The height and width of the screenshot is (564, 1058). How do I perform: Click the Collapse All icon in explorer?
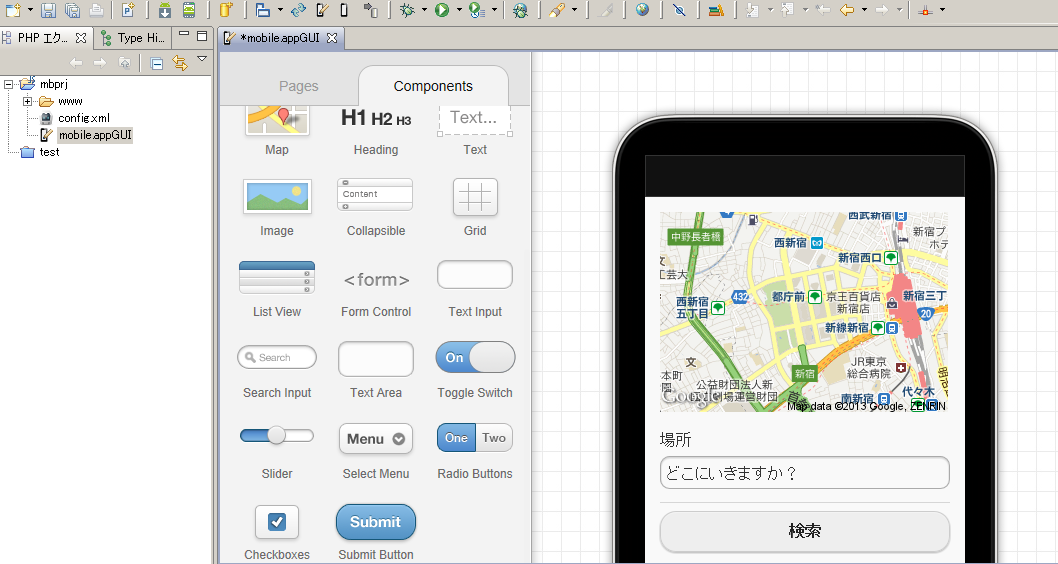tap(157, 63)
